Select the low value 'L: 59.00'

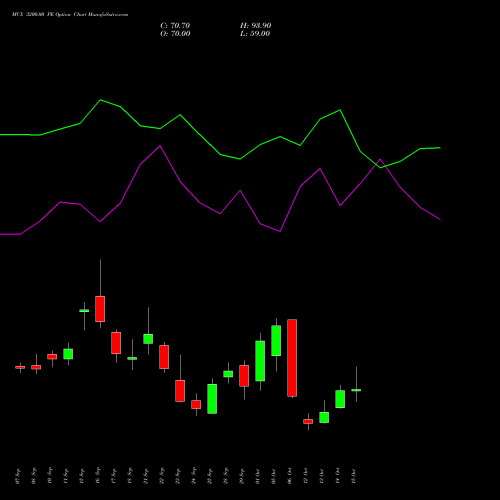pyautogui.click(x=255, y=34)
